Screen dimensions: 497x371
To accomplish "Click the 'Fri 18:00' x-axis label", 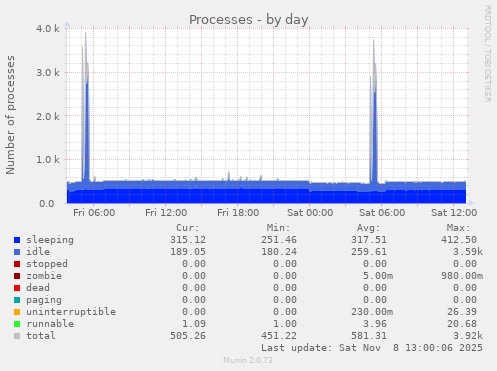I will point(238,213).
